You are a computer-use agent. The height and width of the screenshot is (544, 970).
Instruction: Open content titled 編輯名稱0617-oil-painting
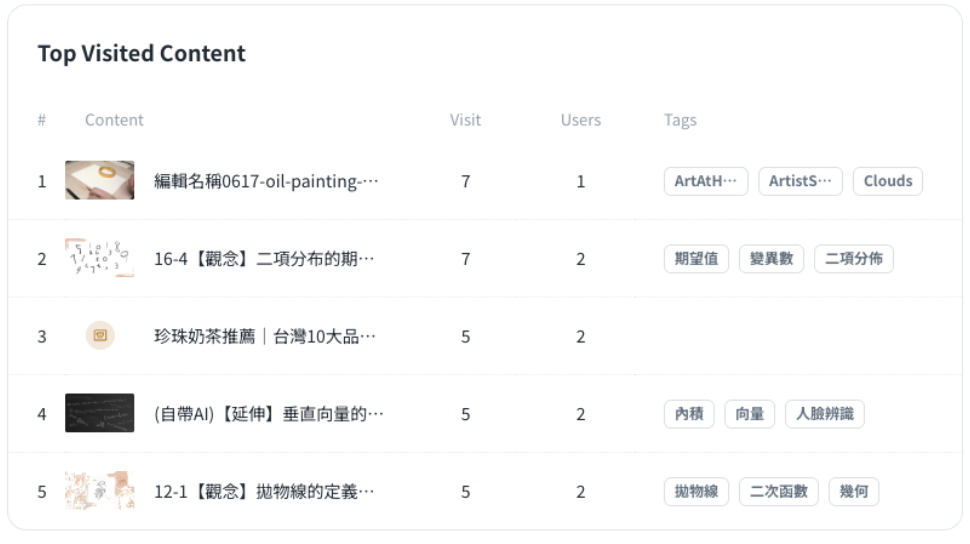pos(266,181)
